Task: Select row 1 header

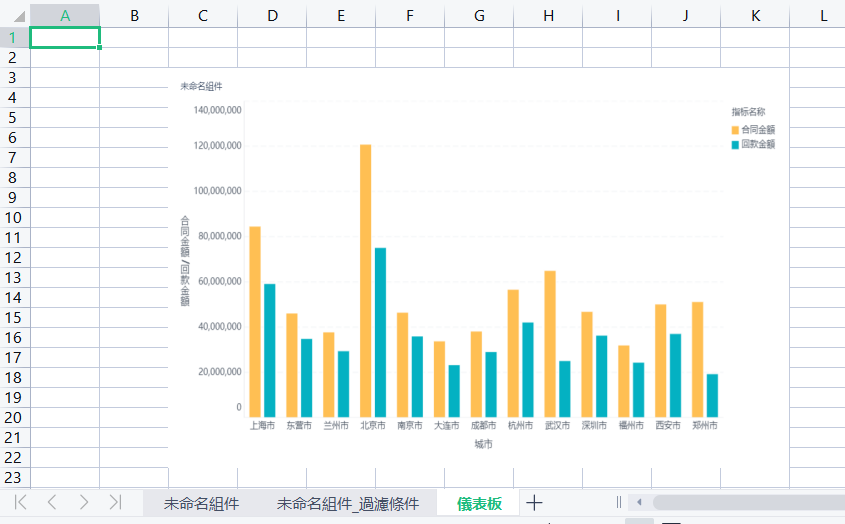Action: [x=13, y=38]
